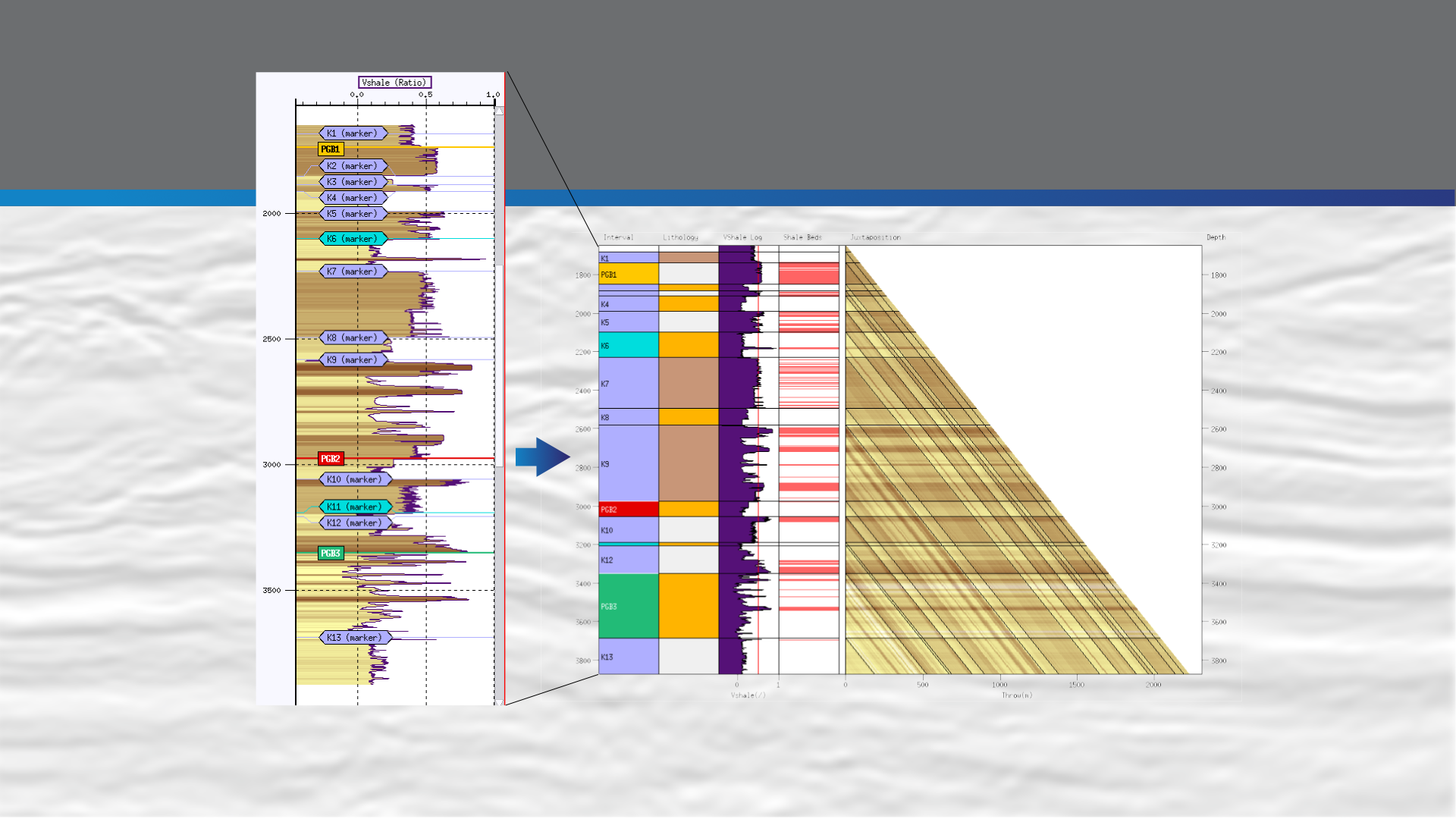
Task: Select the red PGB2 interval cell
Action: click(x=629, y=510)
